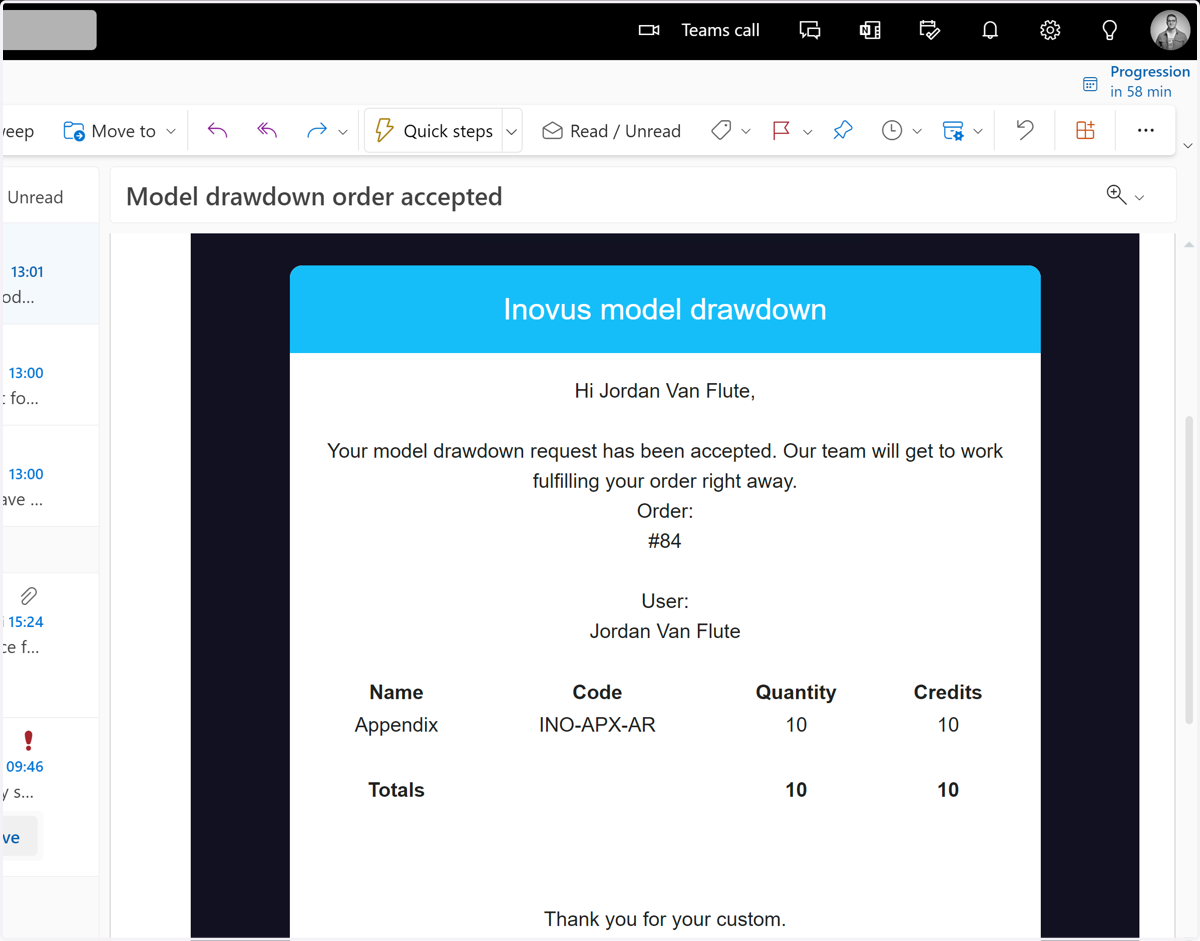Click order number #84
Screen dimensions: 1200x941
pos(665,541)
